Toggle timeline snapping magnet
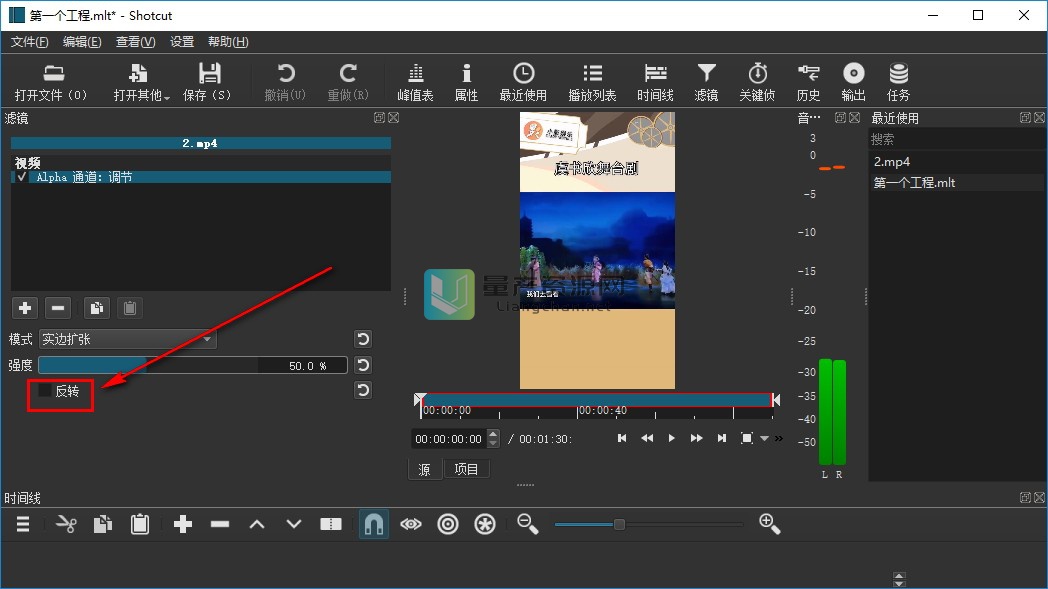The width and height of the screenshot is (1048, 589). (x=374, y=525)
